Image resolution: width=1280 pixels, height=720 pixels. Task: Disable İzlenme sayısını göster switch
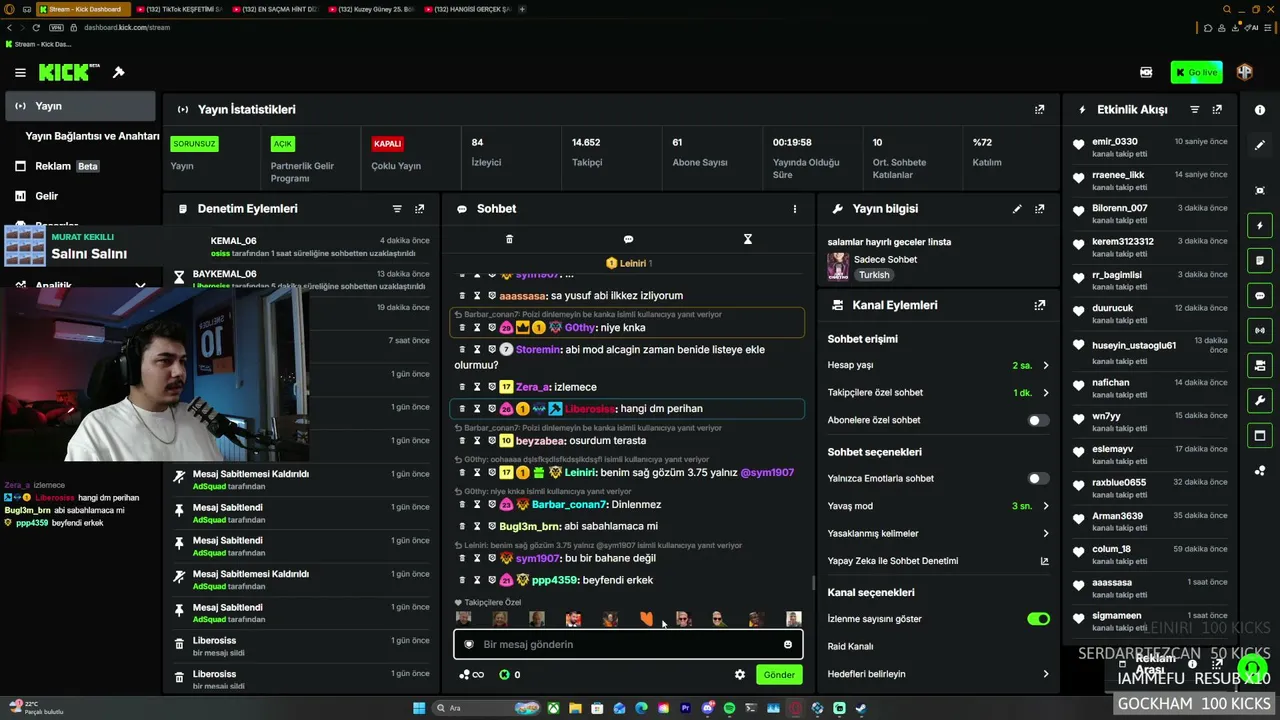pos(1038,619)
